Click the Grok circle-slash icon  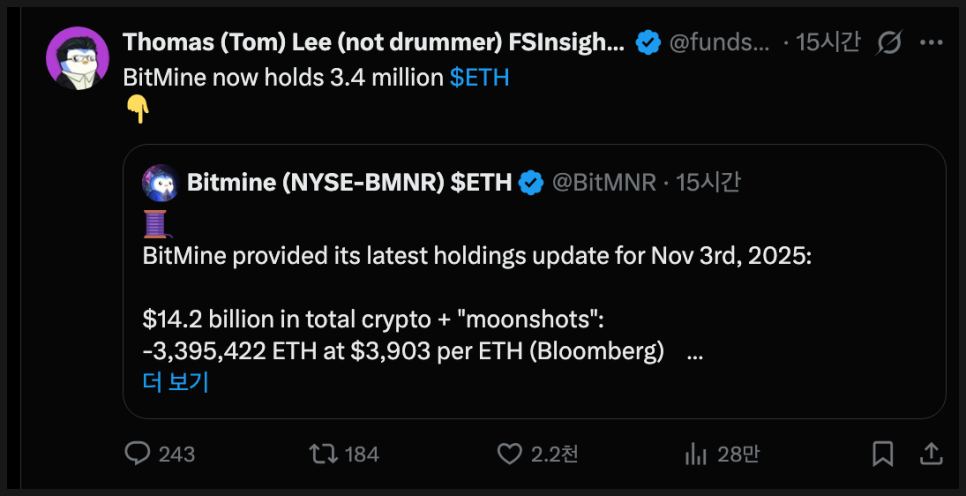tap(888, 43)
